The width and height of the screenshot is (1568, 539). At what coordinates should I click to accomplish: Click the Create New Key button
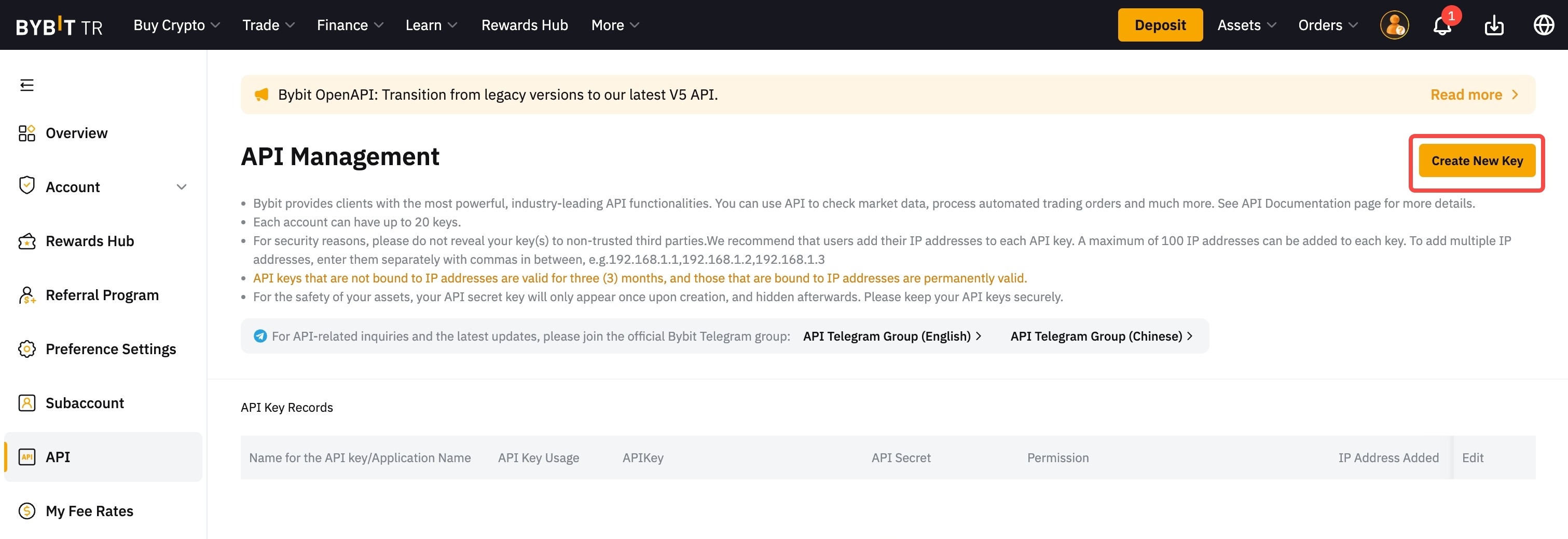tap(1476, 161)
